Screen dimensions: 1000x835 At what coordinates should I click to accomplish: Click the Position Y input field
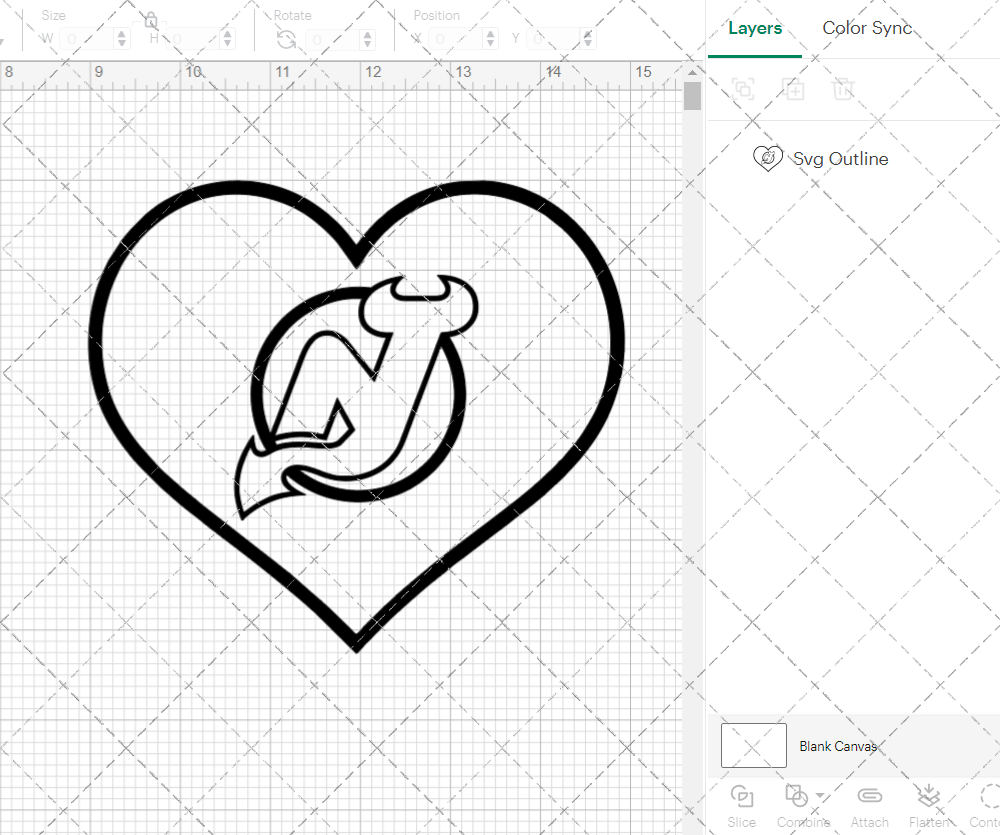555,40
